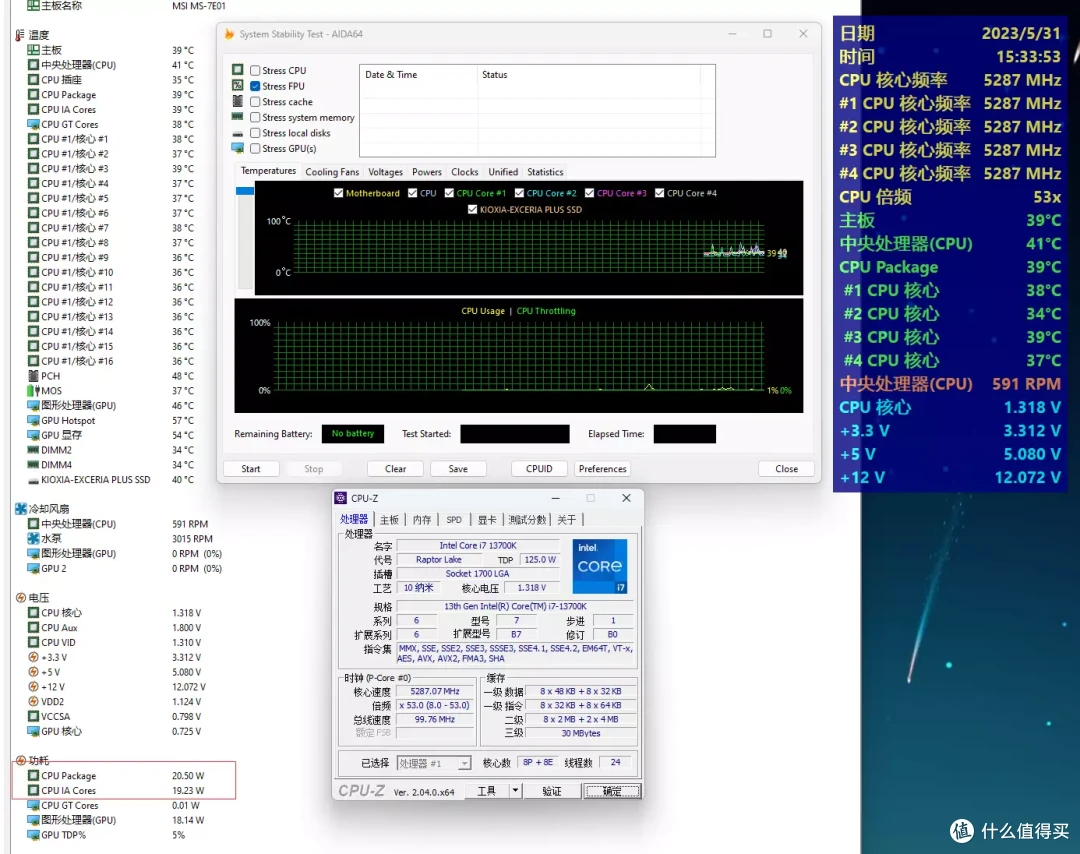Viewport: 1080px width, 854px height.
Task: Click the GPU 2 fan icon
Action: [33, 568]
